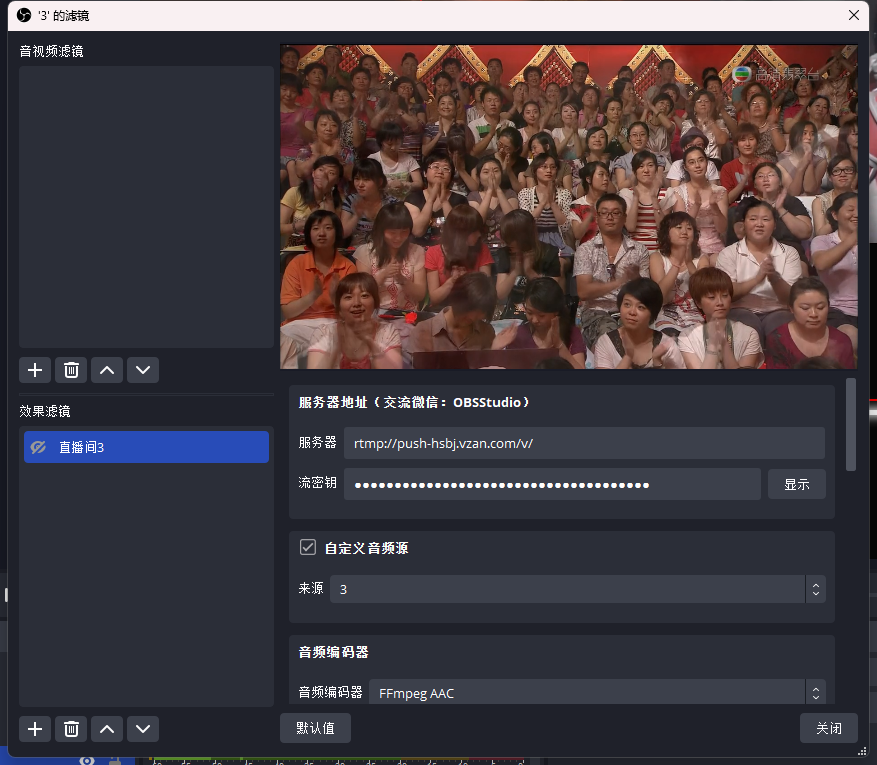Expand the 音频编码器 FFmpeg AAC dropdown
The width and height of the screenshot is (877, 765).
tap(596, 693)
